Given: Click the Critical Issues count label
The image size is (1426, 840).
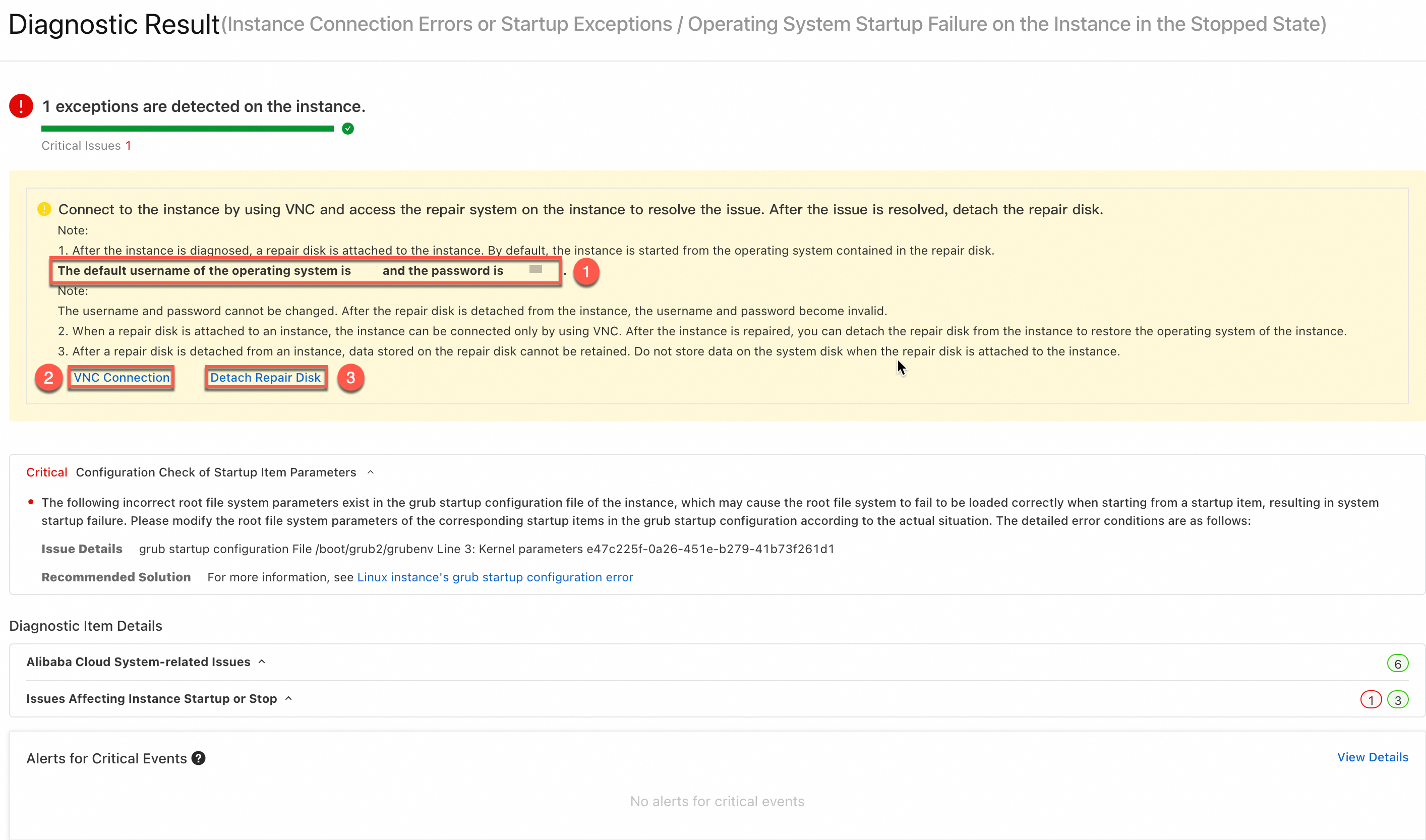Looking at the screenshot, I should [86, 146].
